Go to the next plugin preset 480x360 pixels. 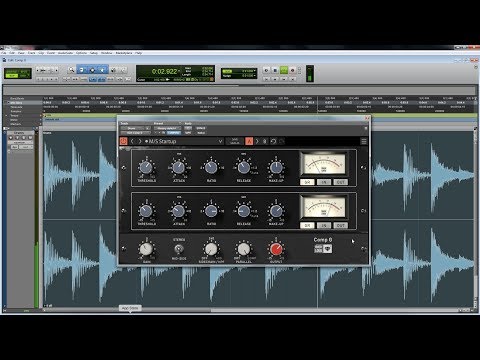click(140, 141)
